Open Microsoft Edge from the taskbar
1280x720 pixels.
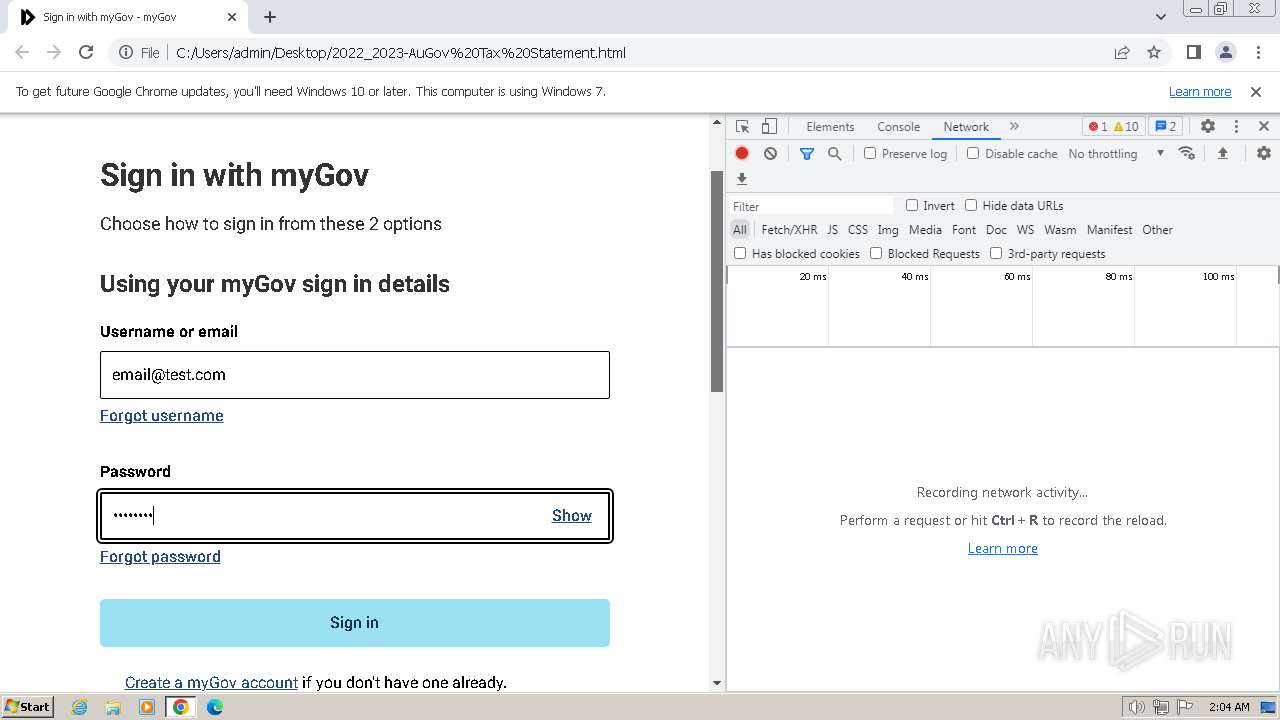click(x=214, y=707)
